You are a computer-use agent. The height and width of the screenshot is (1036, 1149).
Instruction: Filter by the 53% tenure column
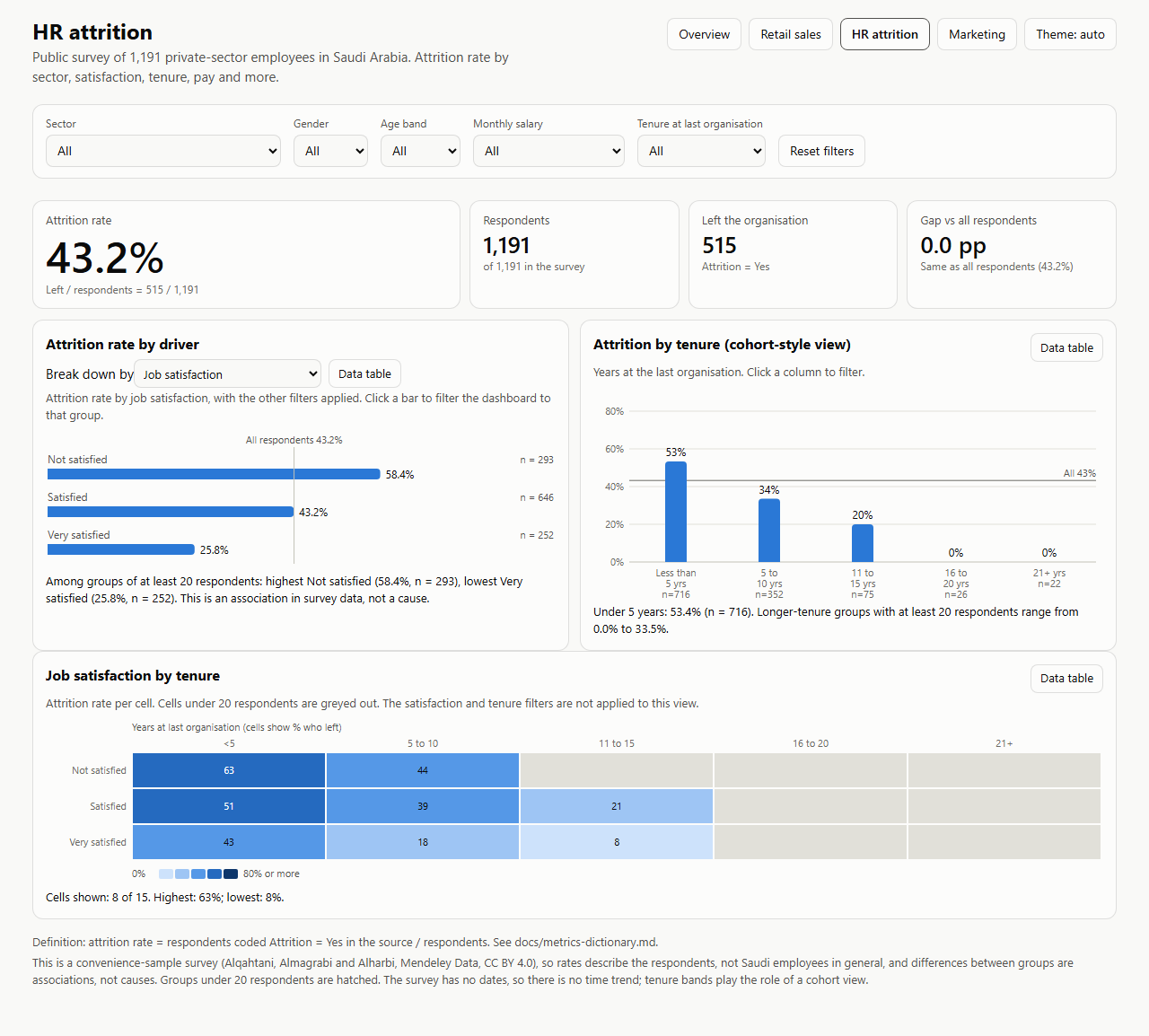[676, 512]
